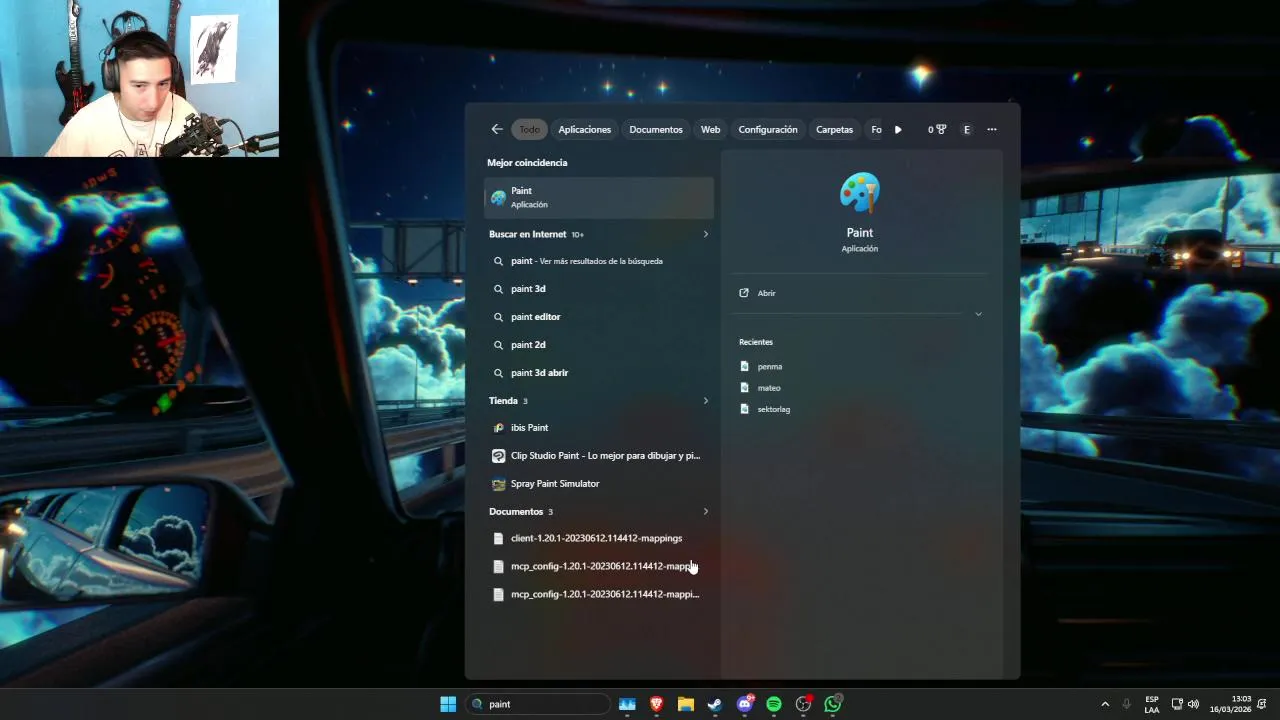
Task: Open the Spray Paint Simulator store result
Action: (599, 484)
